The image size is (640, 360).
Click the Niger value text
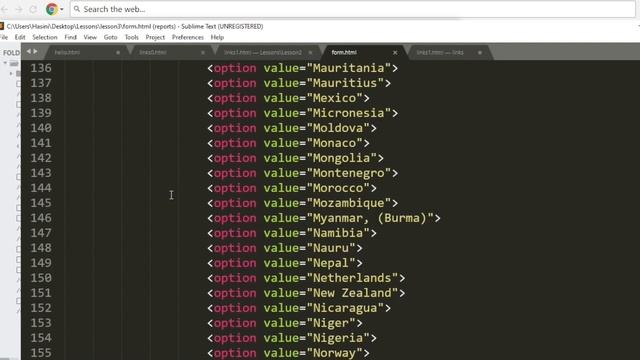pos(331,323)
